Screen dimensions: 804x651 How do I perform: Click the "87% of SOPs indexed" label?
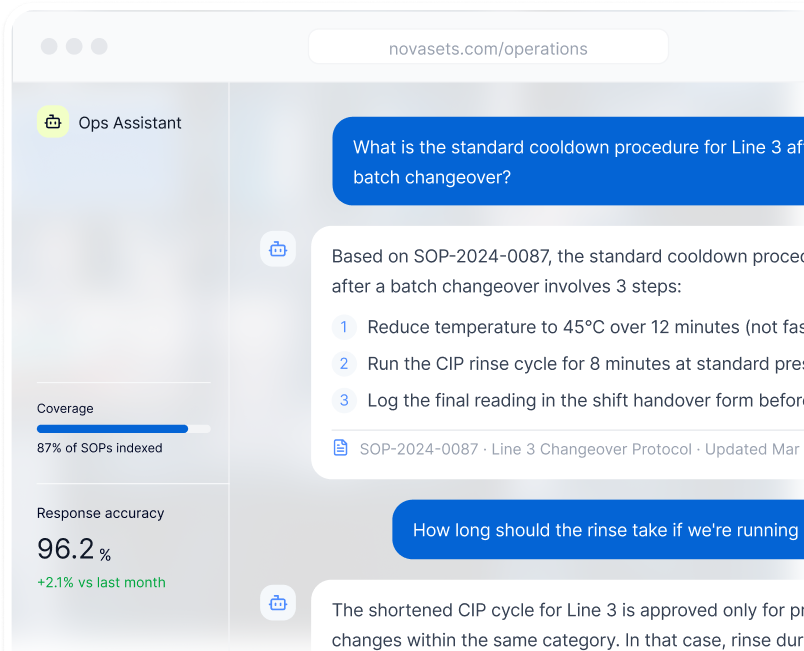click(100, 448)
